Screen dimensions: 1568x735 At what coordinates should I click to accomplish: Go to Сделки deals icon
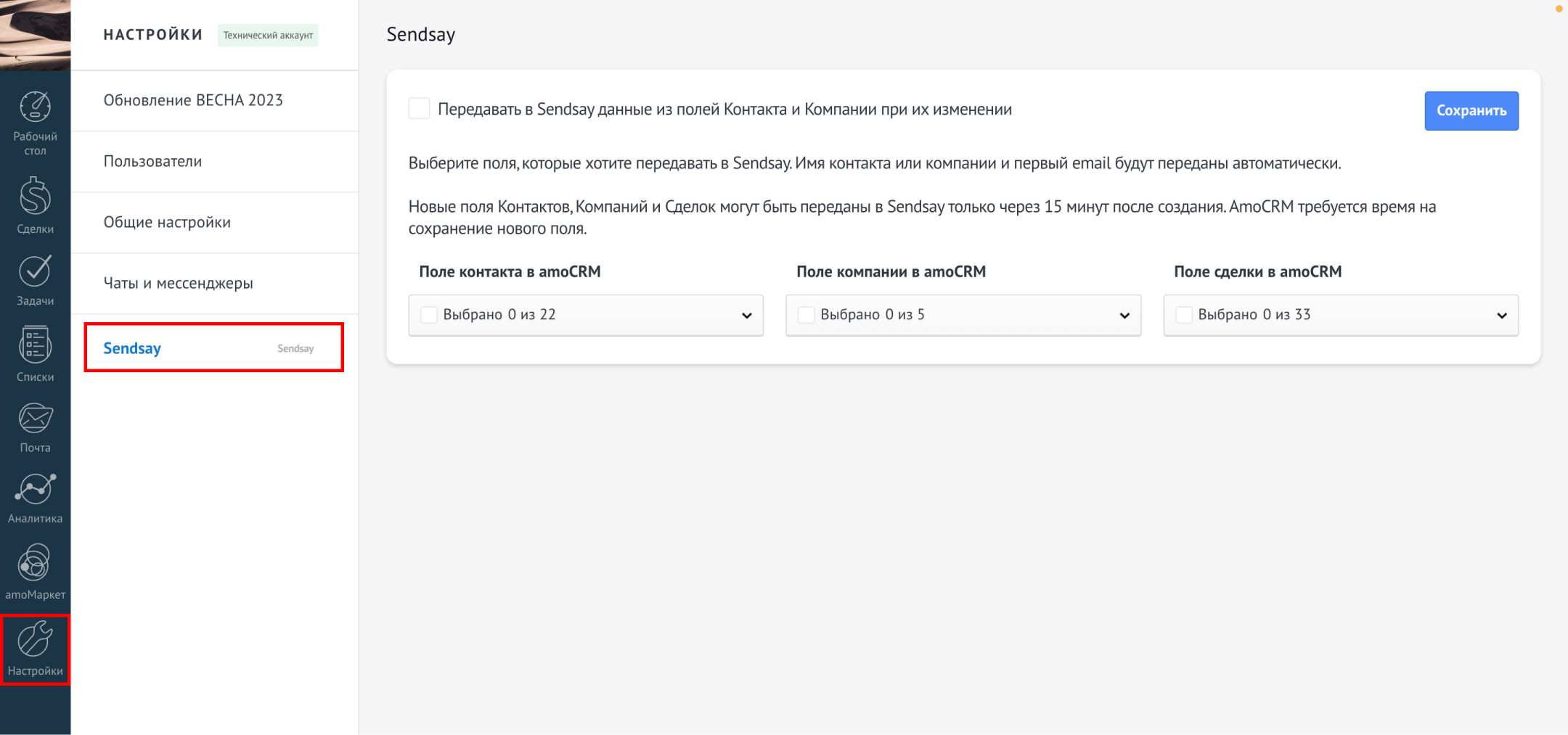(x=35, y=197)
